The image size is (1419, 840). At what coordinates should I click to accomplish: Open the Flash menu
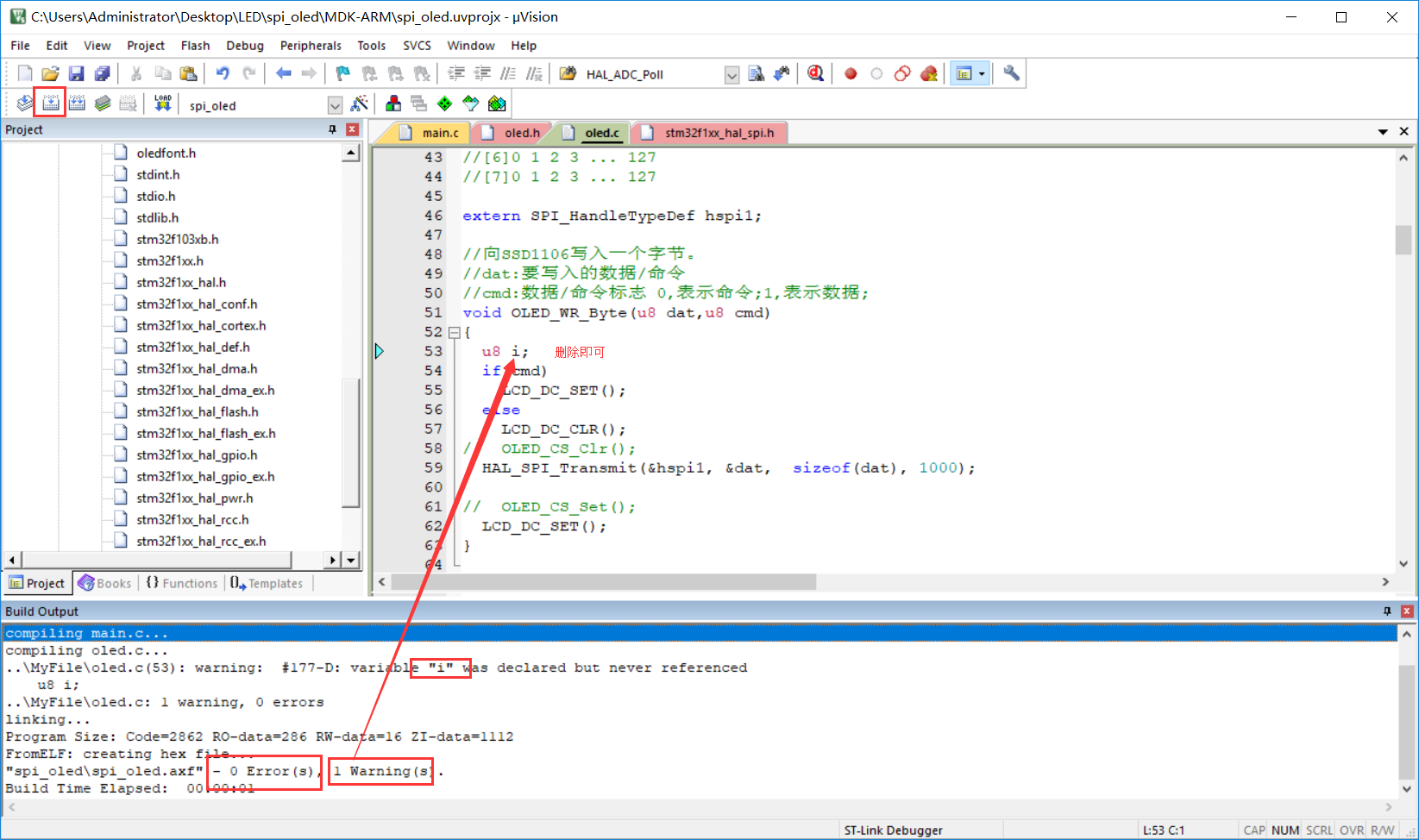(x=195, y=46)
